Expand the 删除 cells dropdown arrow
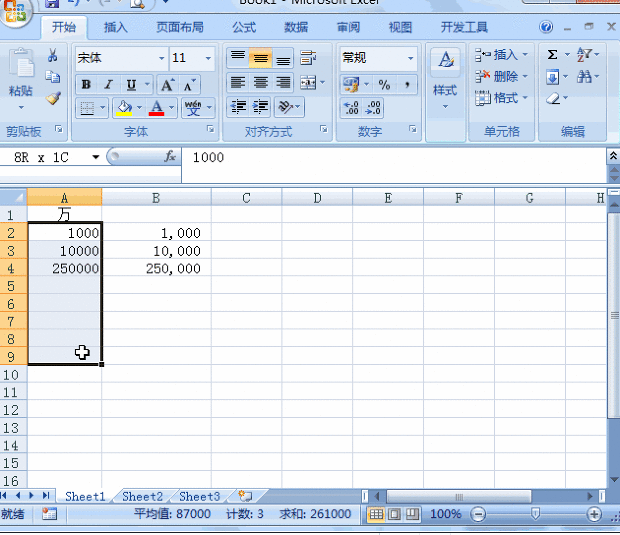The image size is (620, 535). pyautogui.click(x=525, y=76)
